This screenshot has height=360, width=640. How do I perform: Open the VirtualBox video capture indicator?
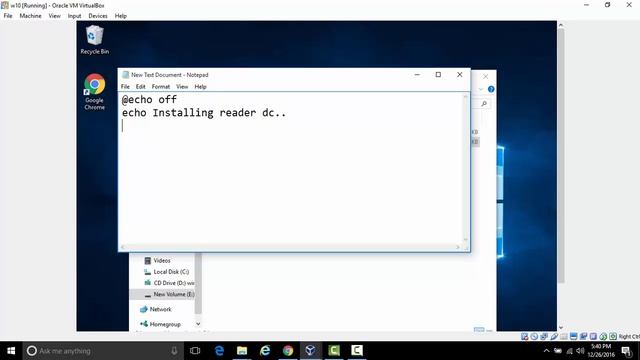[583, 336]
